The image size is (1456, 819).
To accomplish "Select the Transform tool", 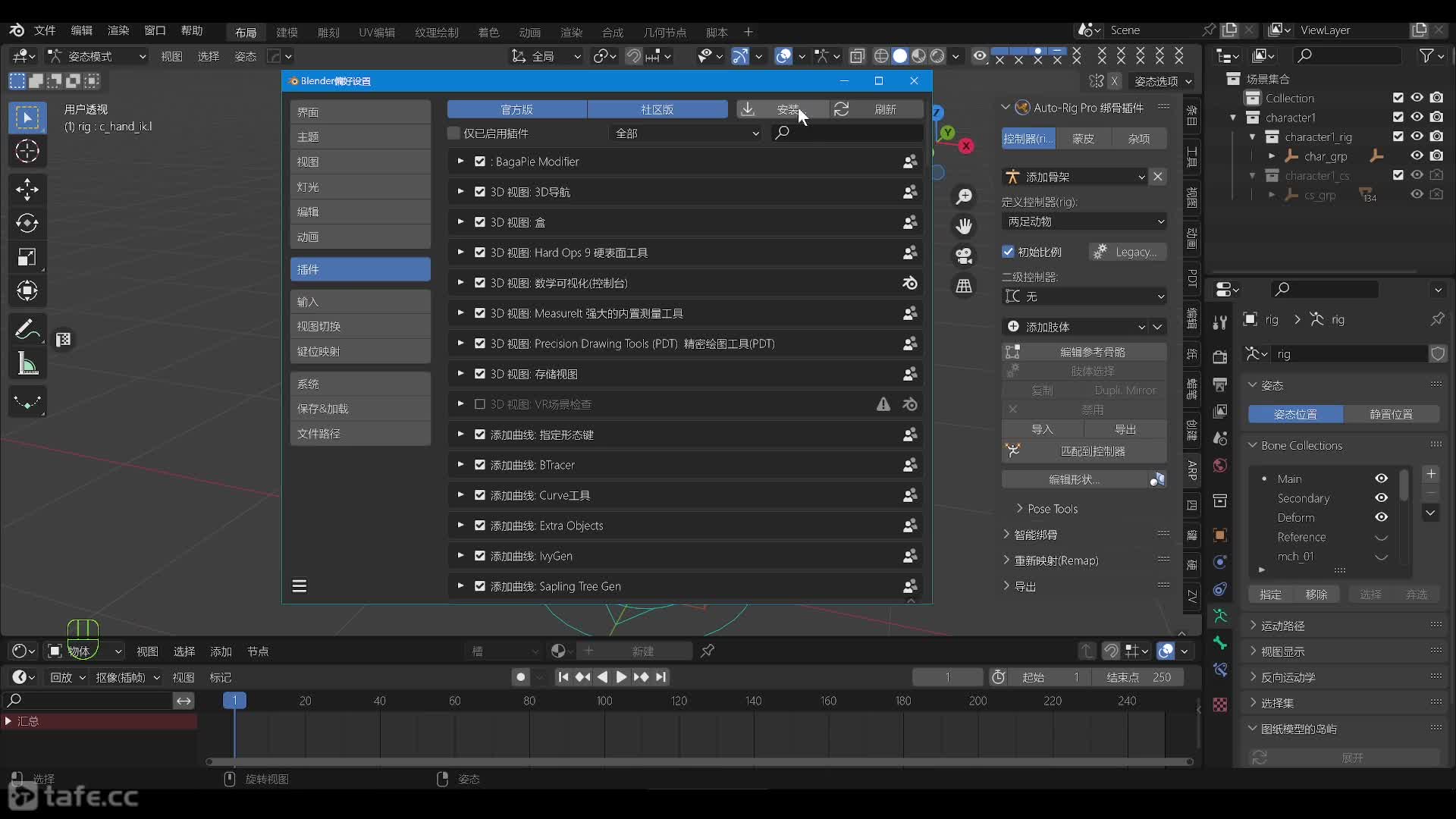I will 27,291.
